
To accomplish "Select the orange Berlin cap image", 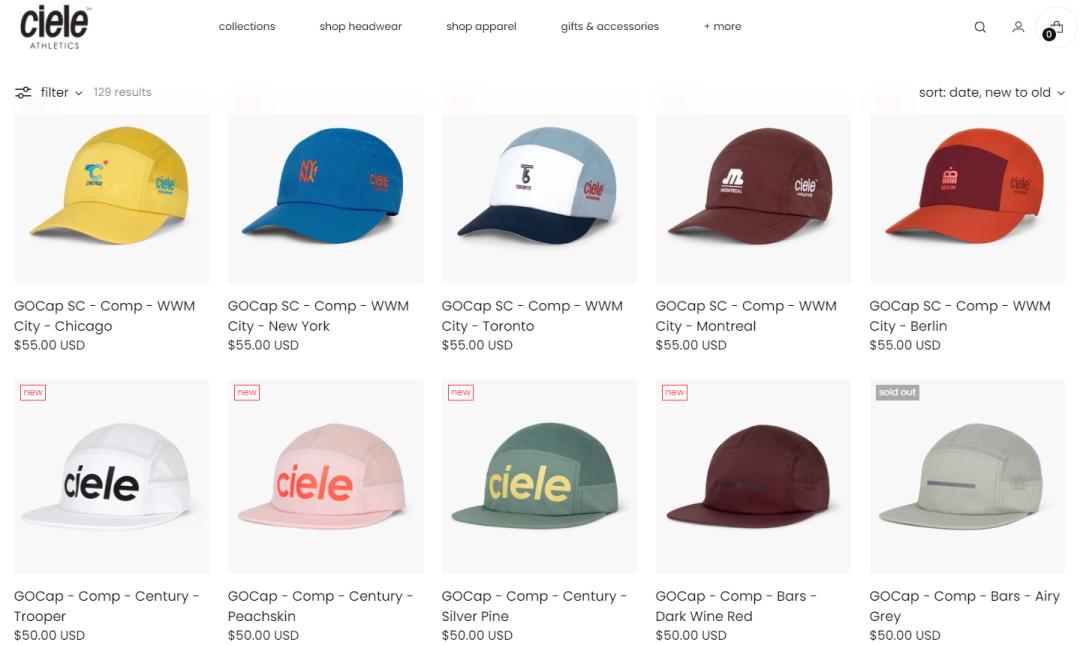I will [967, 198].
